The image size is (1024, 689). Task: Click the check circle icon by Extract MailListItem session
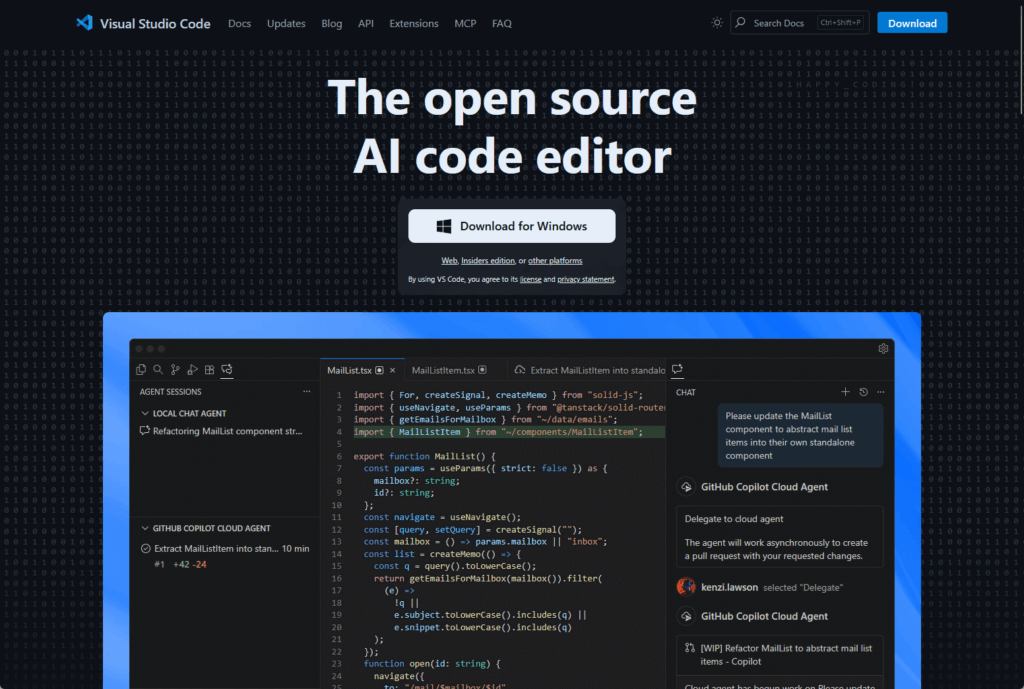[x=146, y=549]
